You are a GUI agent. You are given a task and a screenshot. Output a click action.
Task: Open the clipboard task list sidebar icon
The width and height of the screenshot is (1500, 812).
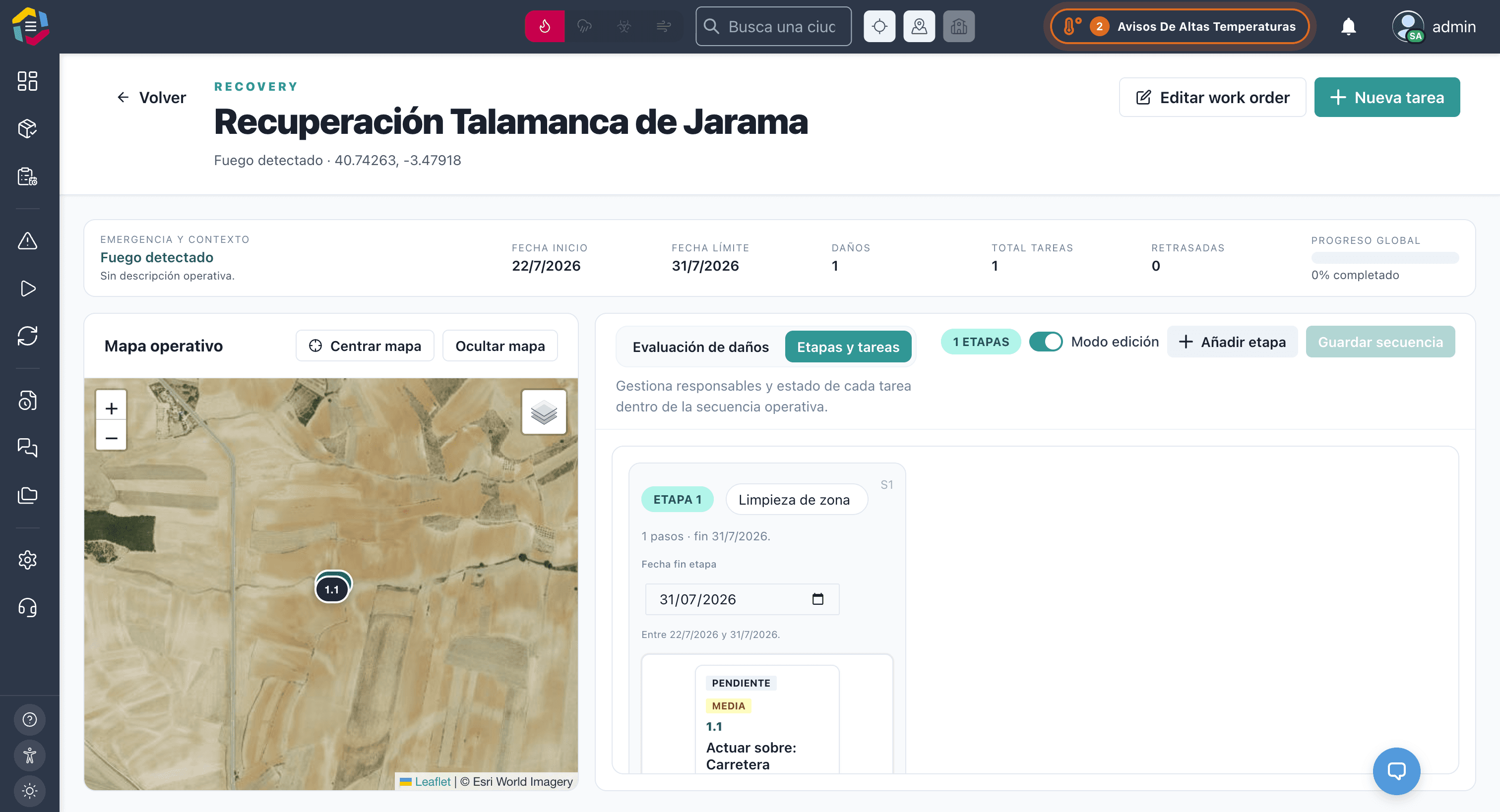(x=27, y=176)
